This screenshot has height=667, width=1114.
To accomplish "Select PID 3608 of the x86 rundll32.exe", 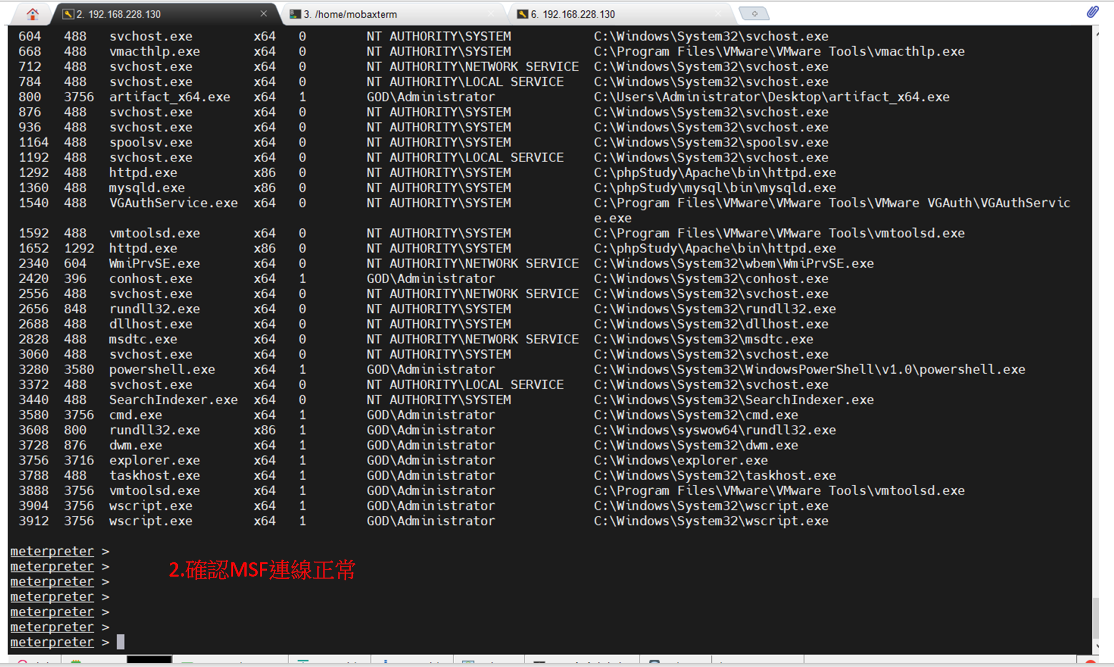I will point(33,430).
